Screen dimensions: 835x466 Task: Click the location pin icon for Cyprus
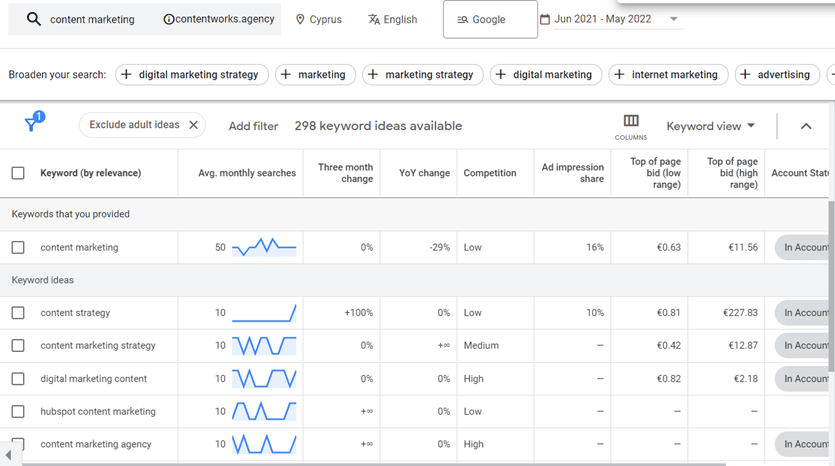pos(300,19)
